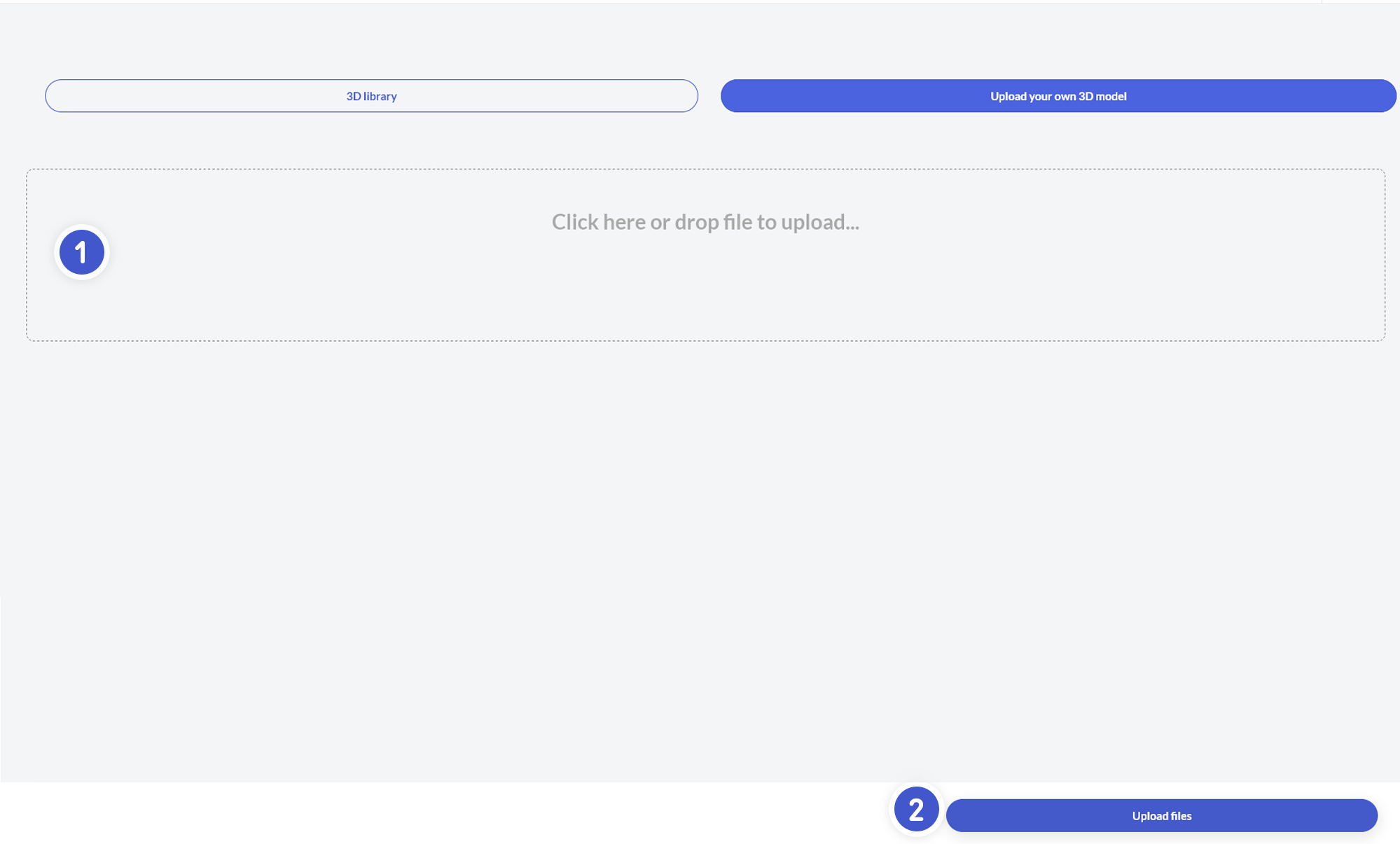The image size is (1400, 844).
Task: Select the Upload your own 3D model tab
Action: tap(1058, 96)
